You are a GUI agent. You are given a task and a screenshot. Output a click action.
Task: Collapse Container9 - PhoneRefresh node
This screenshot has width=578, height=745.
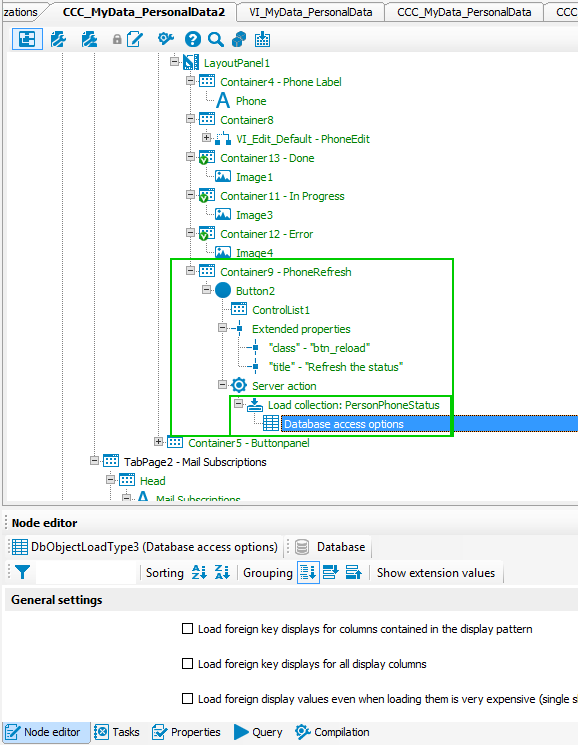pyautogui.click(x=190, y=271)
